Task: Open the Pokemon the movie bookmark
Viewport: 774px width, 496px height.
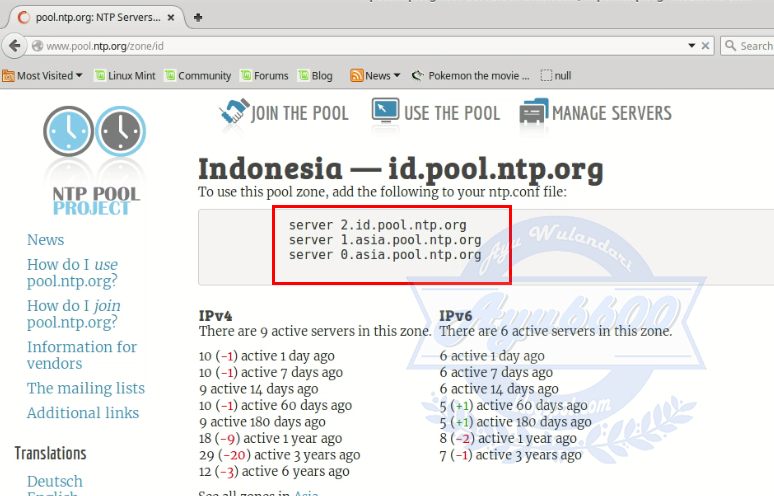Action: click(x=470, y=76)
